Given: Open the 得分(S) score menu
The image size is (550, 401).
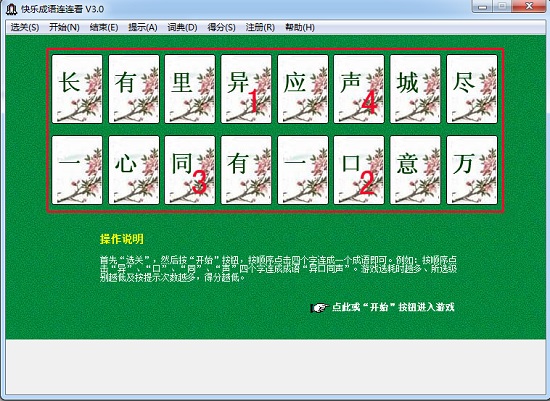Looking at the screenshot, I should click(x=221, y=27).
